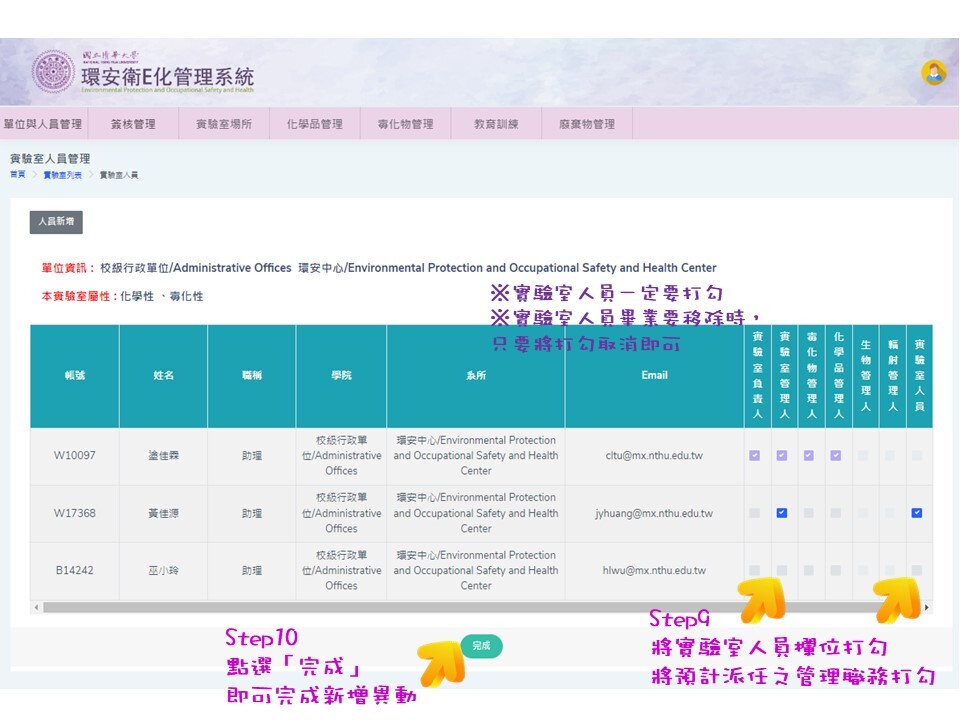Expand the 實驗室場所 navigation menu

click(x=224, y=124)
